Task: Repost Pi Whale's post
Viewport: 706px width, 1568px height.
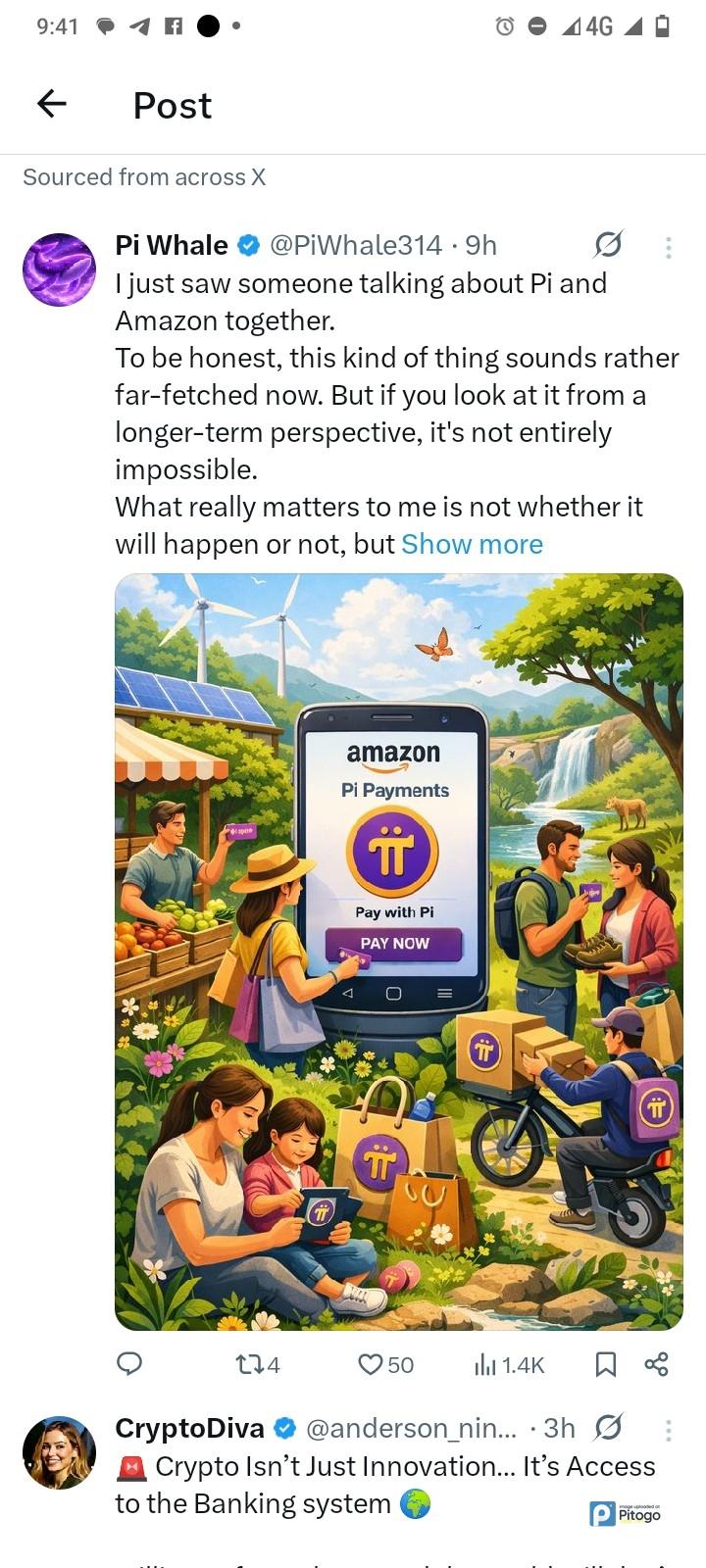Action: pyautogui.click(x=259, y=1364)
